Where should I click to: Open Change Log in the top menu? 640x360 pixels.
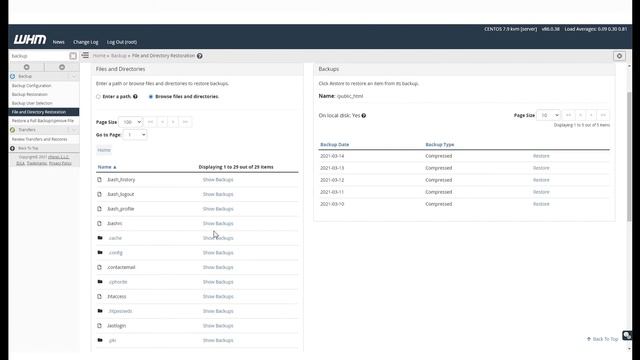86,42
